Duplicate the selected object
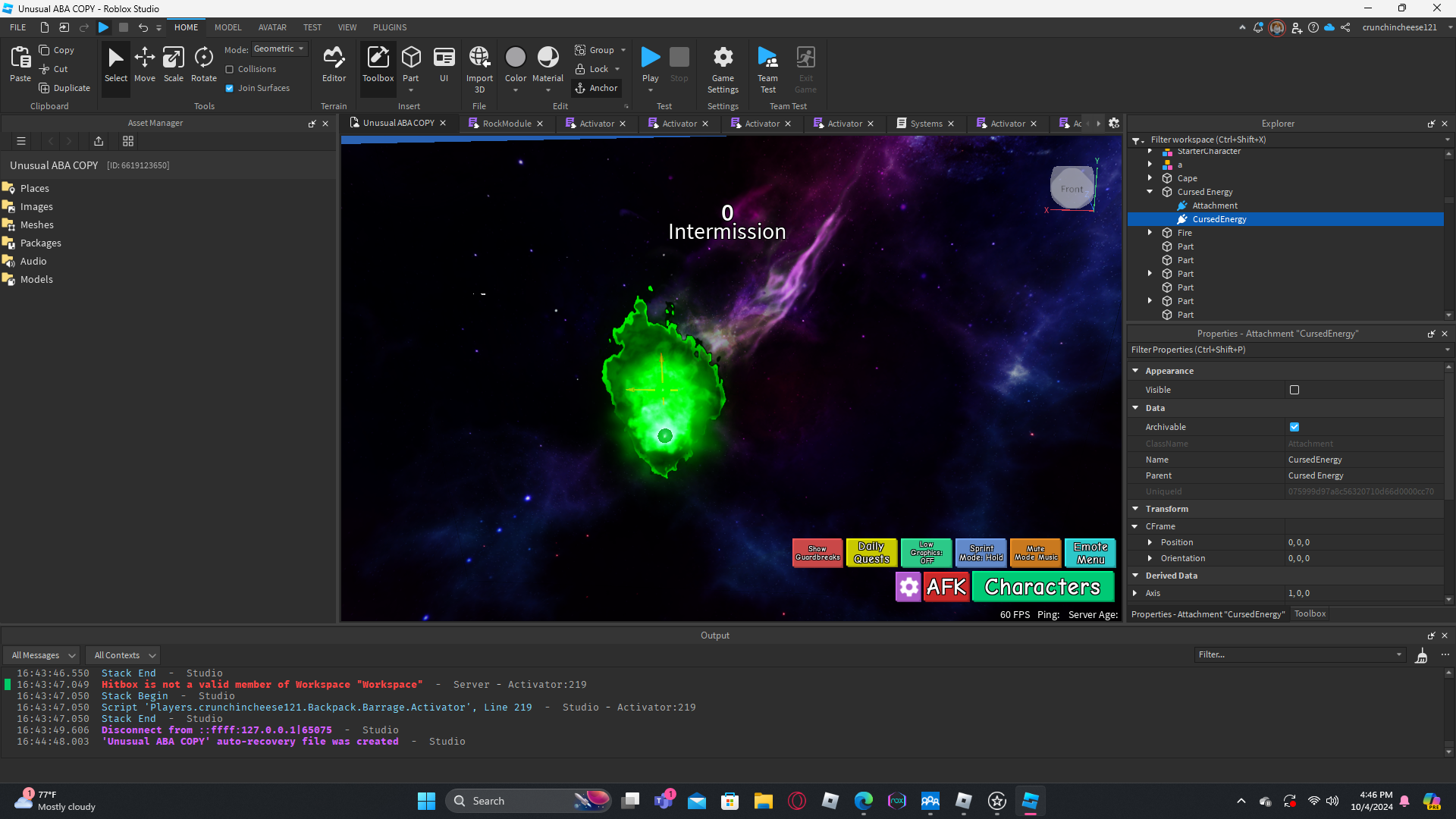This screenshot has height=819, width=1456. pos(64,88)
